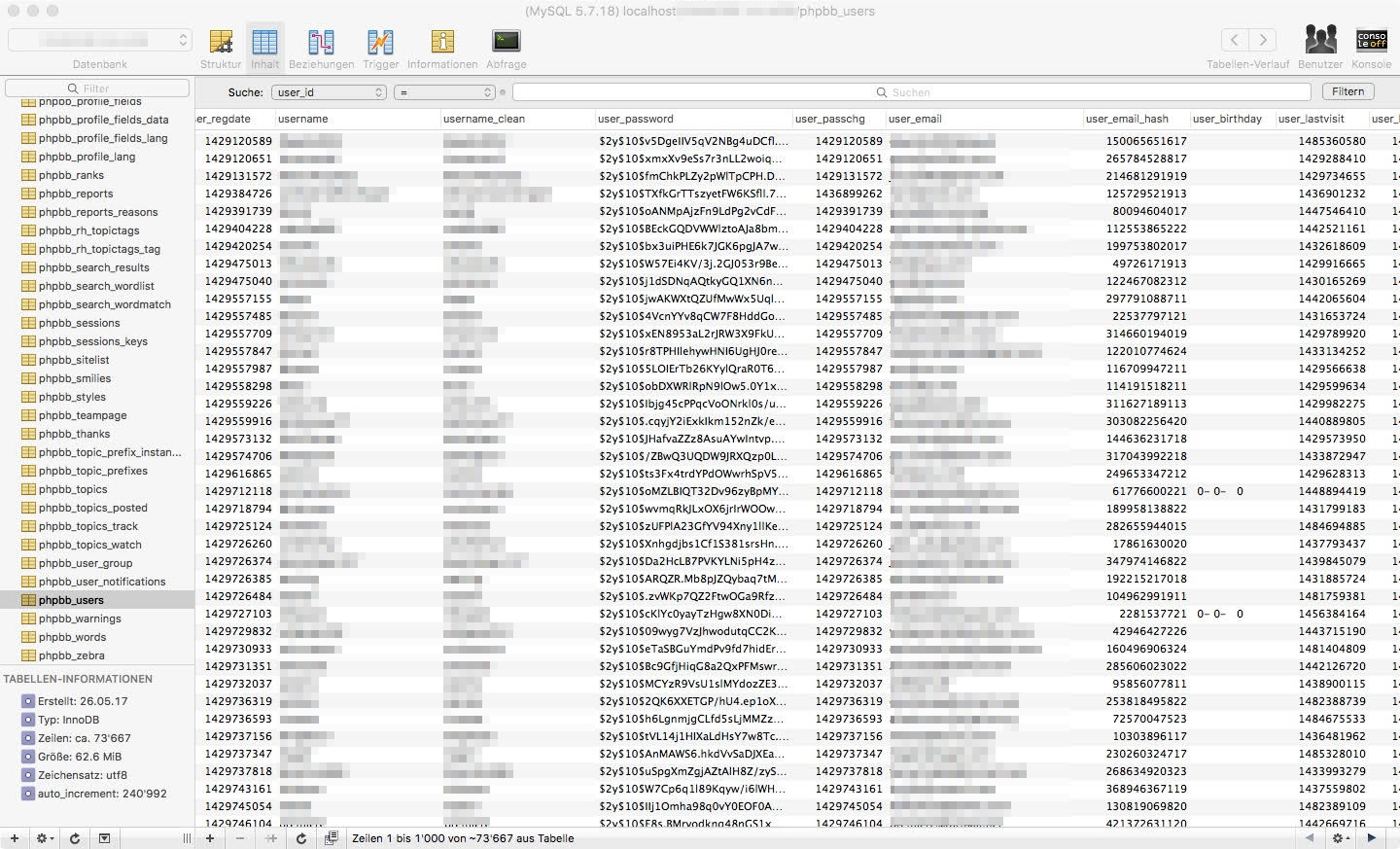Screen dimensions: 1400x849
Task: Show the Informationen panel
Action: pos(442,44)
